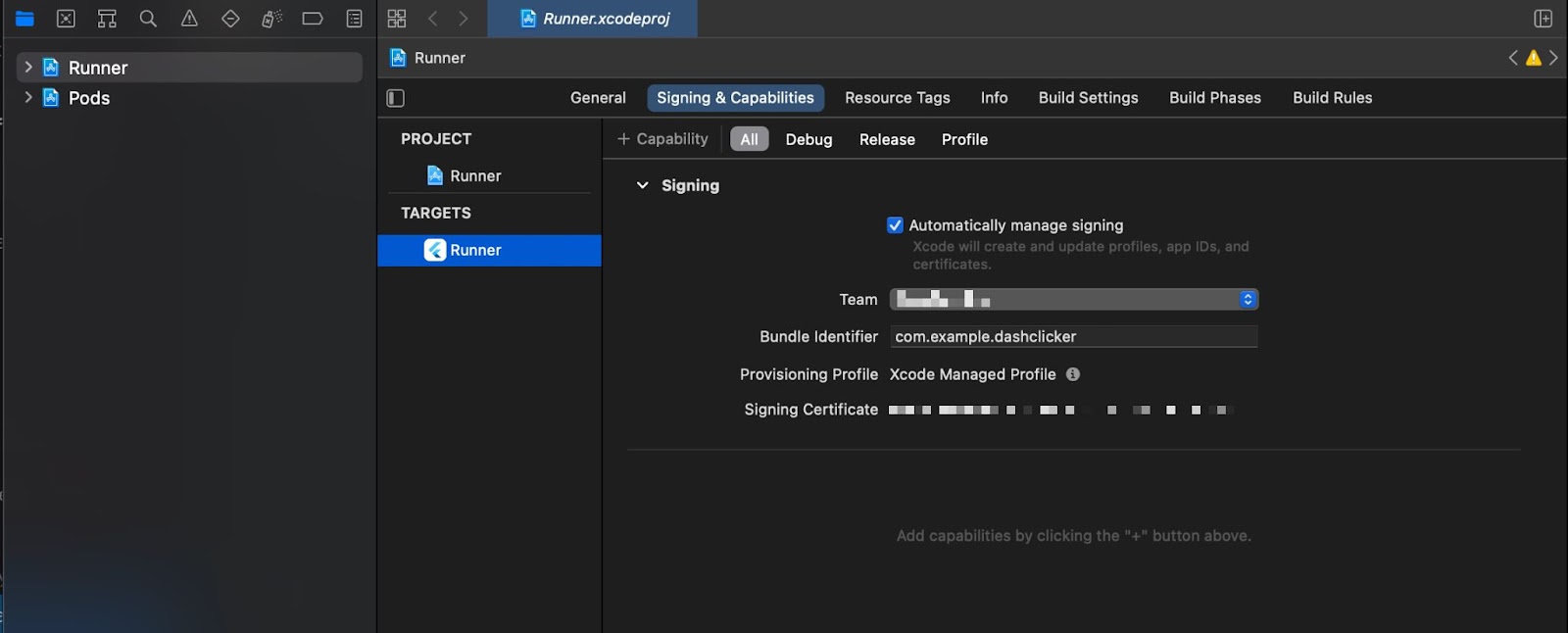Toggle Automatically manage signing checkbox

(x=895, y=225)
